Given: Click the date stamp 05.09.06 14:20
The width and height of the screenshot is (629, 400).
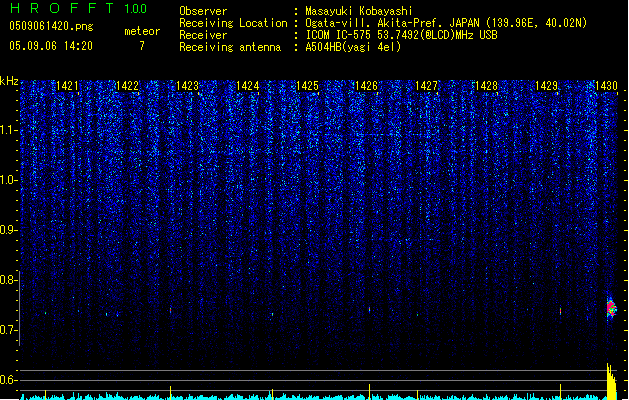Looking at the screenshot, I should coord(51,46).
